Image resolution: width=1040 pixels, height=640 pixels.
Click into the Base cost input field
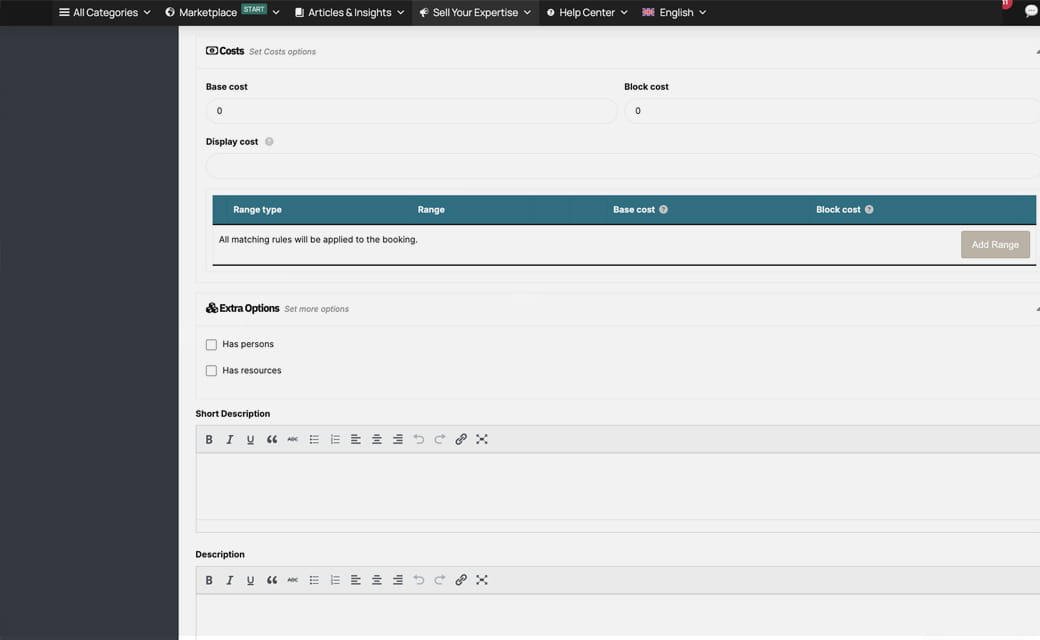pos(410,111)
